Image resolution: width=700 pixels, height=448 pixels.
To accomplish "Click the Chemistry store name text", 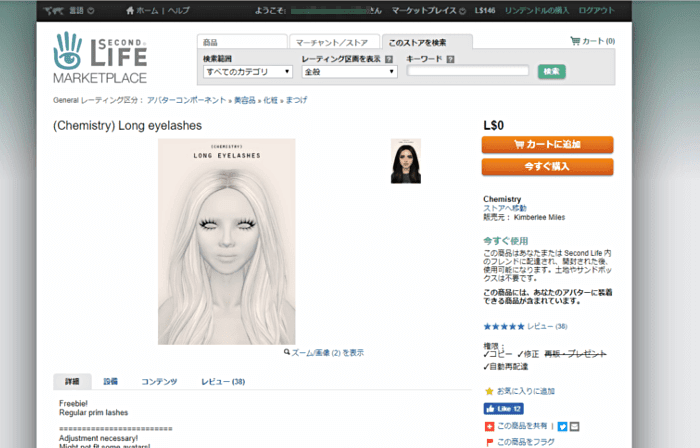I will (502, 199).
